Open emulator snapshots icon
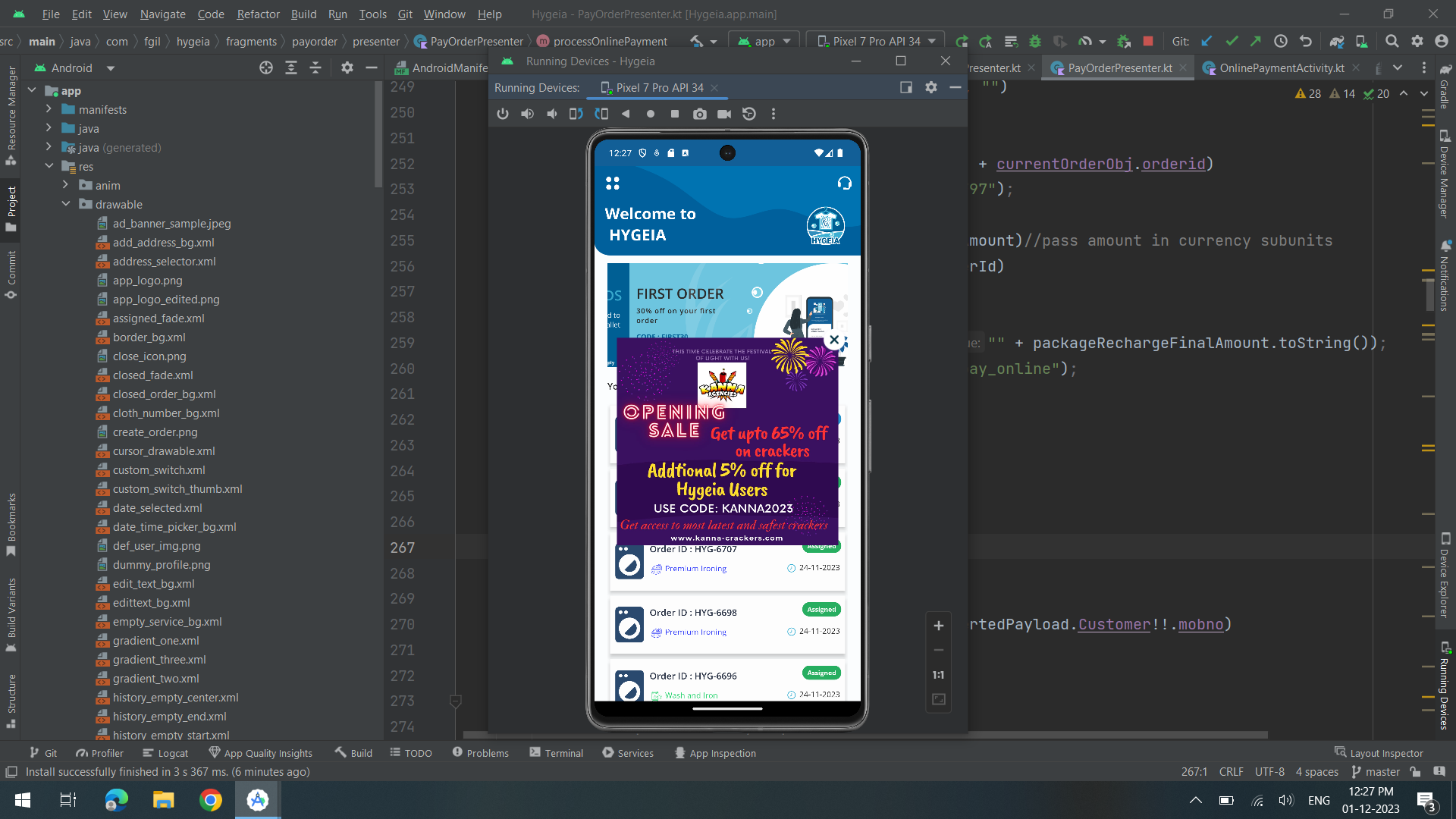 tap(749, 114)
